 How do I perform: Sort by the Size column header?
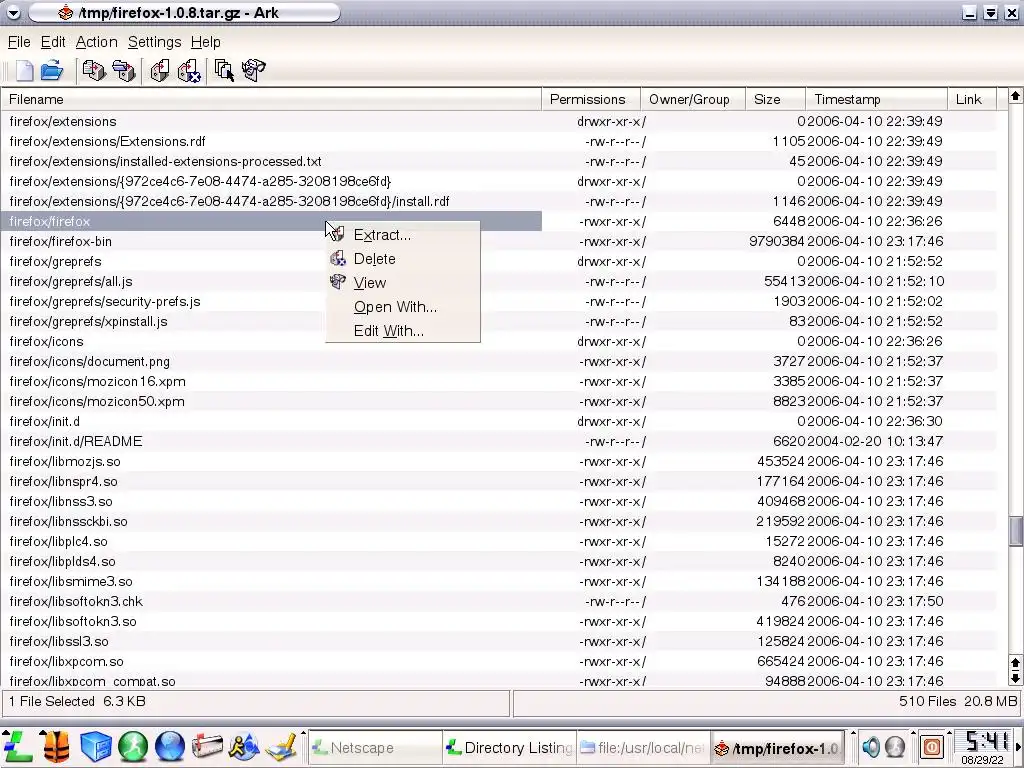coord(775,99)
